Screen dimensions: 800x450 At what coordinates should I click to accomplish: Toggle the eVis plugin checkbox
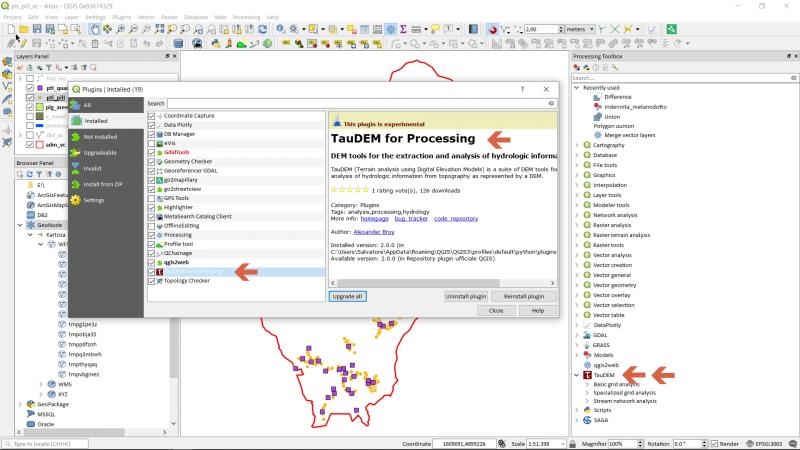[152, 143]
